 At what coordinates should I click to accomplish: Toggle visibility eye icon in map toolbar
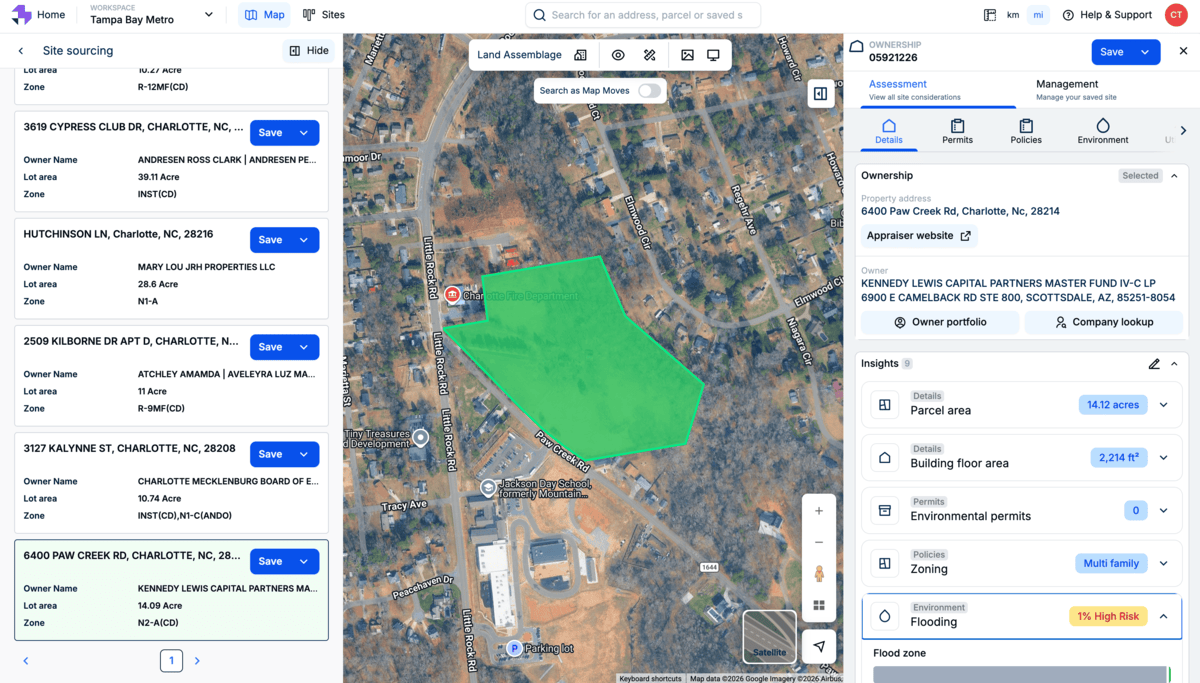[618, 55]
